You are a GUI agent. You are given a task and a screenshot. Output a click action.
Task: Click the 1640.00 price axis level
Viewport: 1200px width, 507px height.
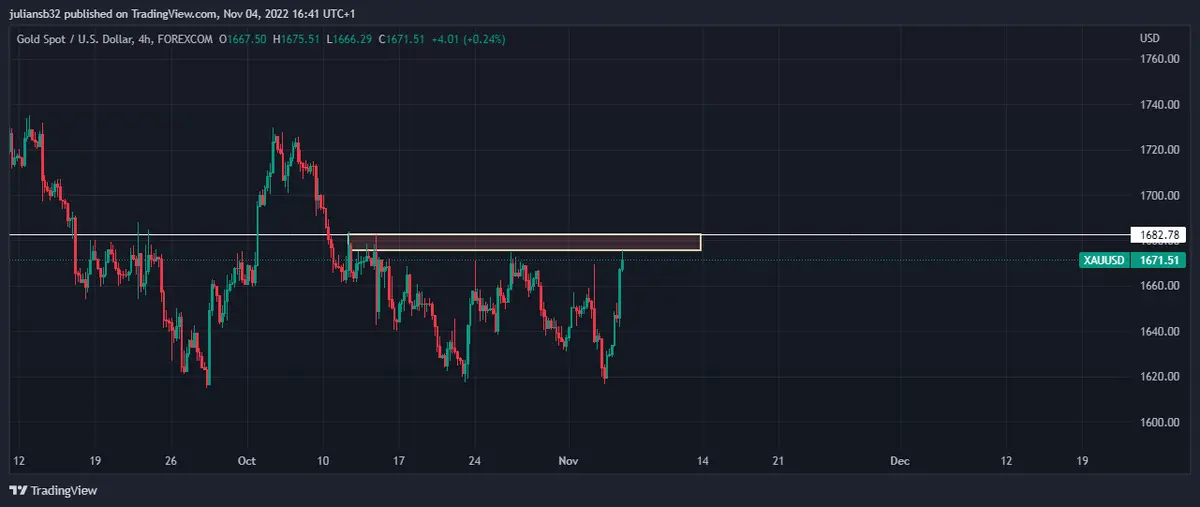1160,331
